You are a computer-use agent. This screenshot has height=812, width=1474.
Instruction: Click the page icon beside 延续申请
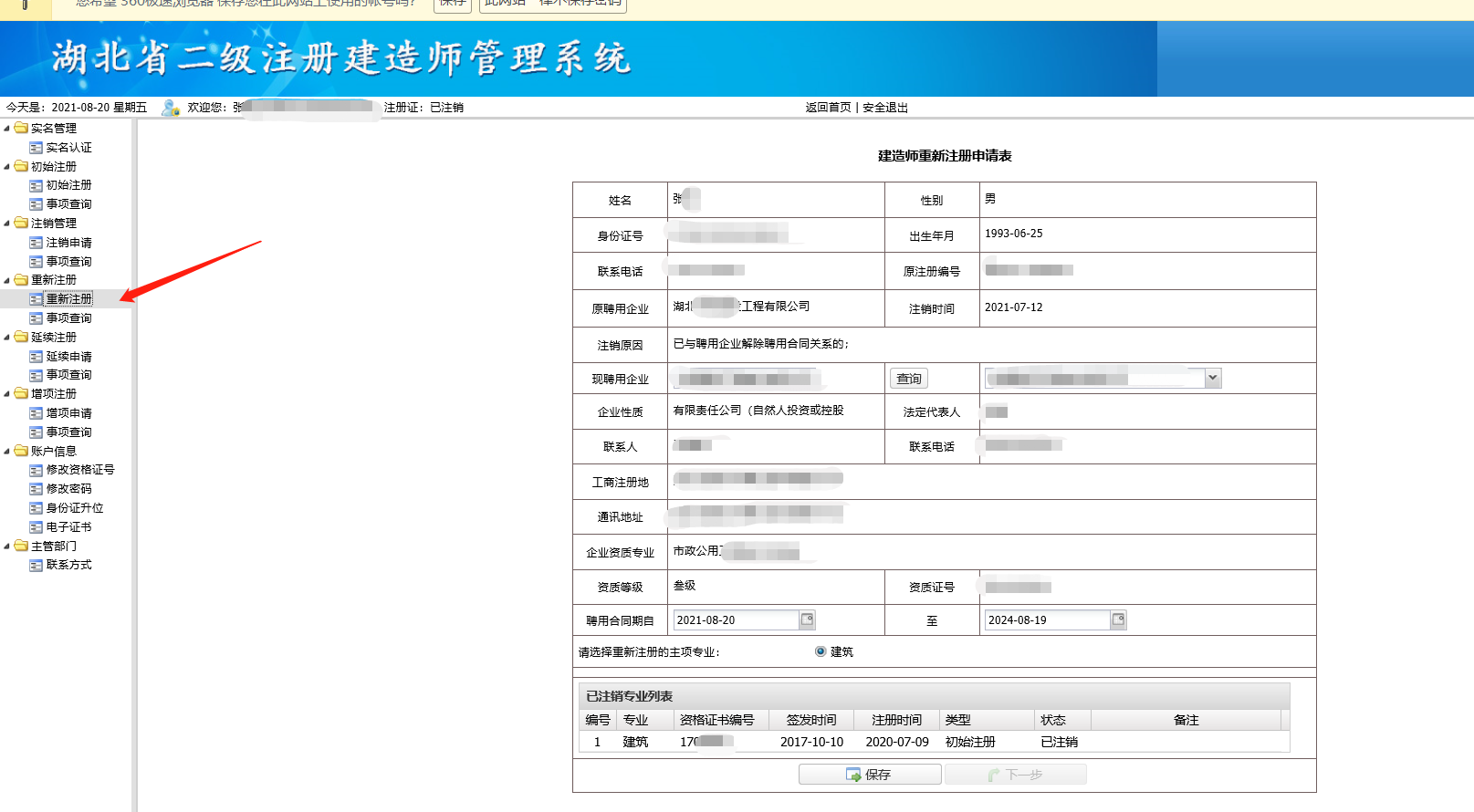(36, 357)
